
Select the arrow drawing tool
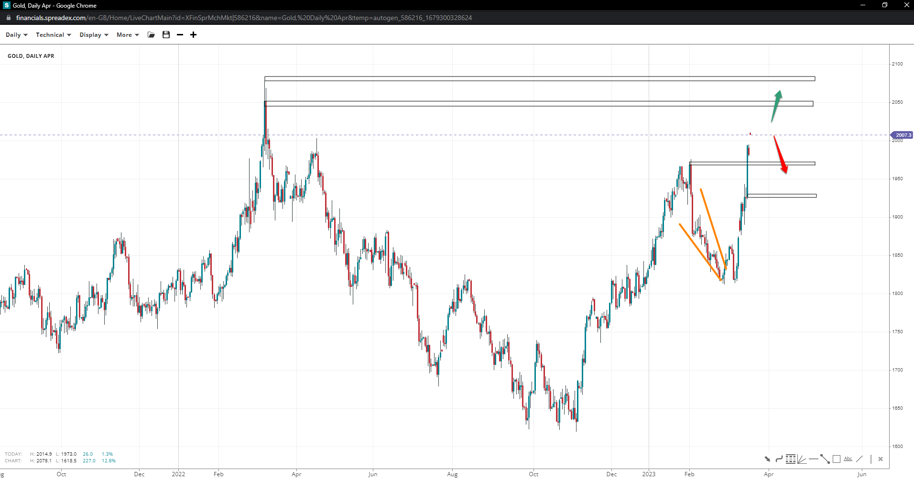click(768, 459)
